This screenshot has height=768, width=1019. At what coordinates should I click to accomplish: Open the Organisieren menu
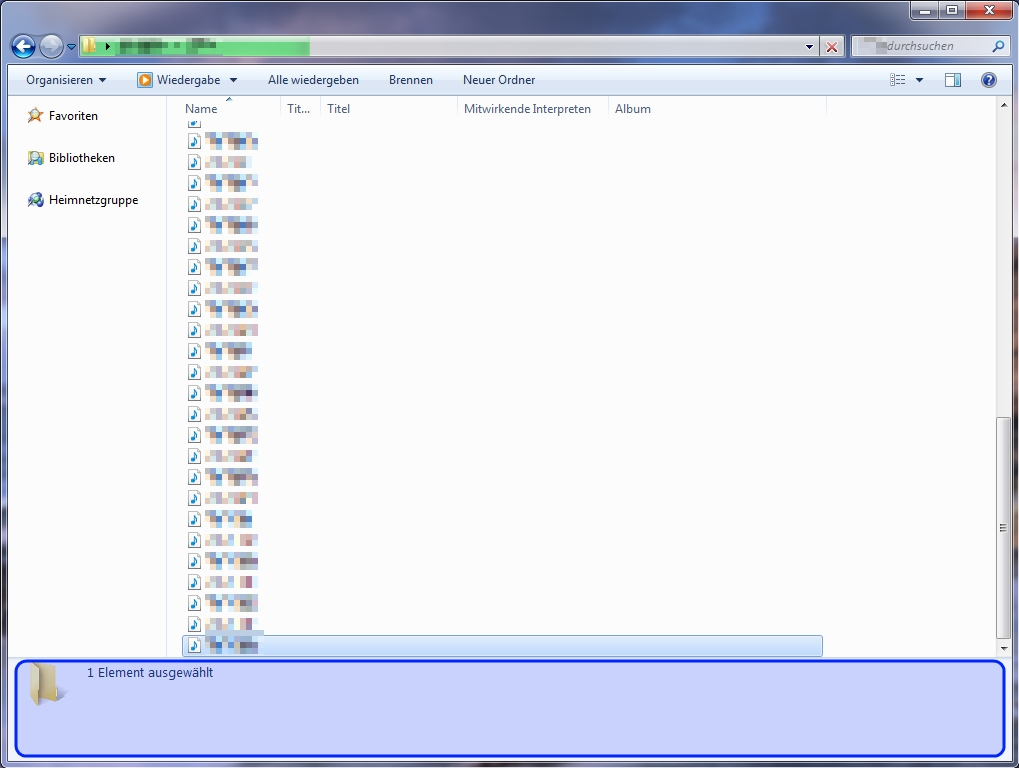[x=66, y=80]
